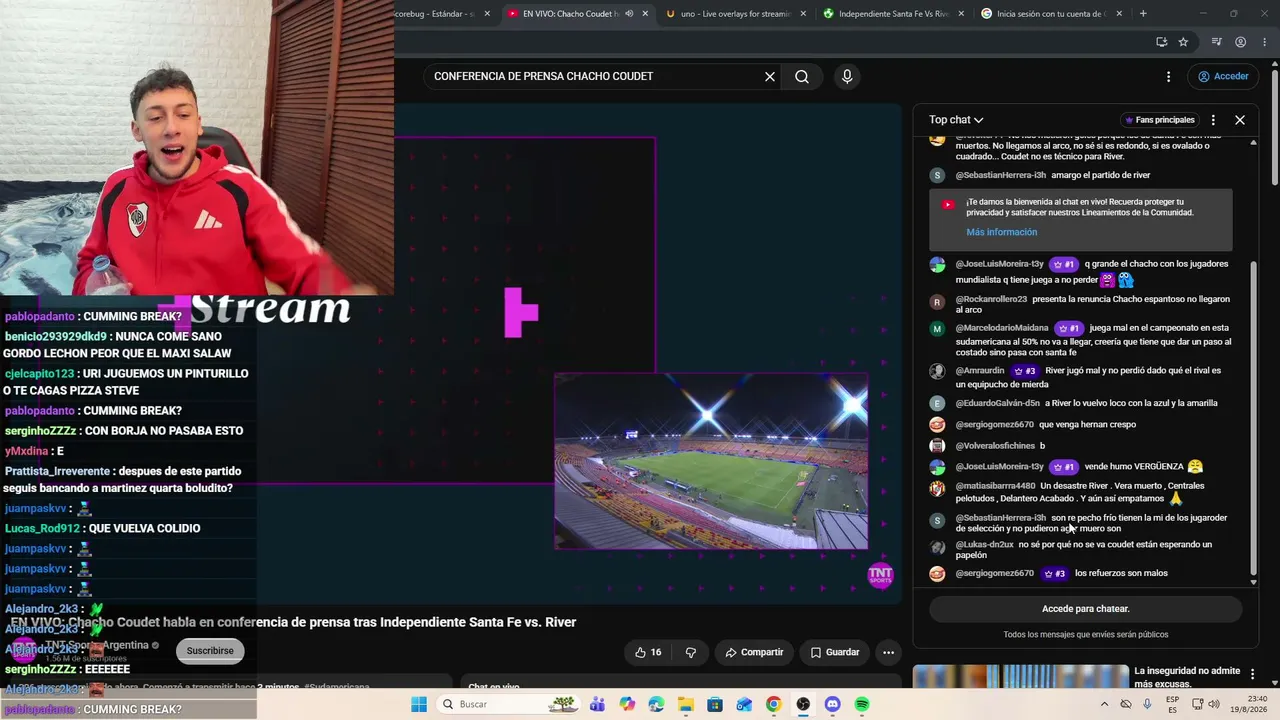Open the Chrome three-dot menu
The image size is (1280, 720).
[x=1262, y=42]
